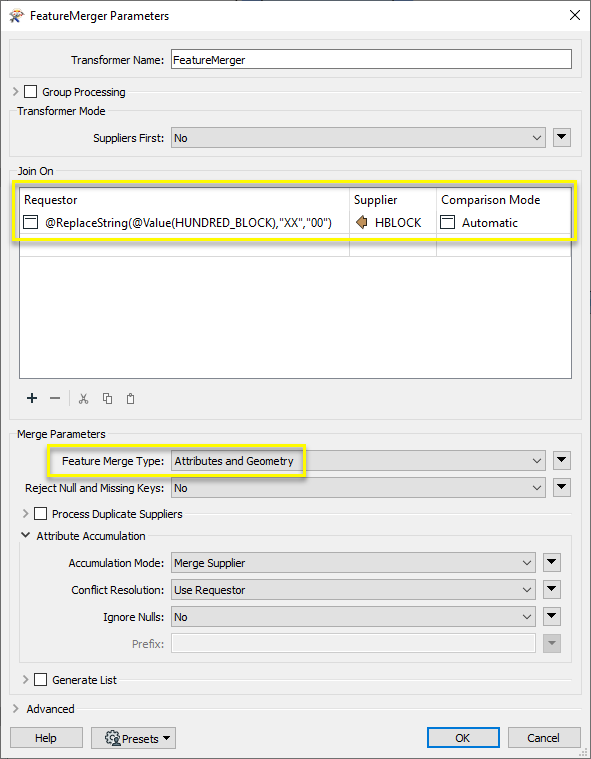Image resolution: width=591 pixels, height=759 pixels.
Task: Enable the Group Processing checkbox
Action: click(x=30, y=92)
